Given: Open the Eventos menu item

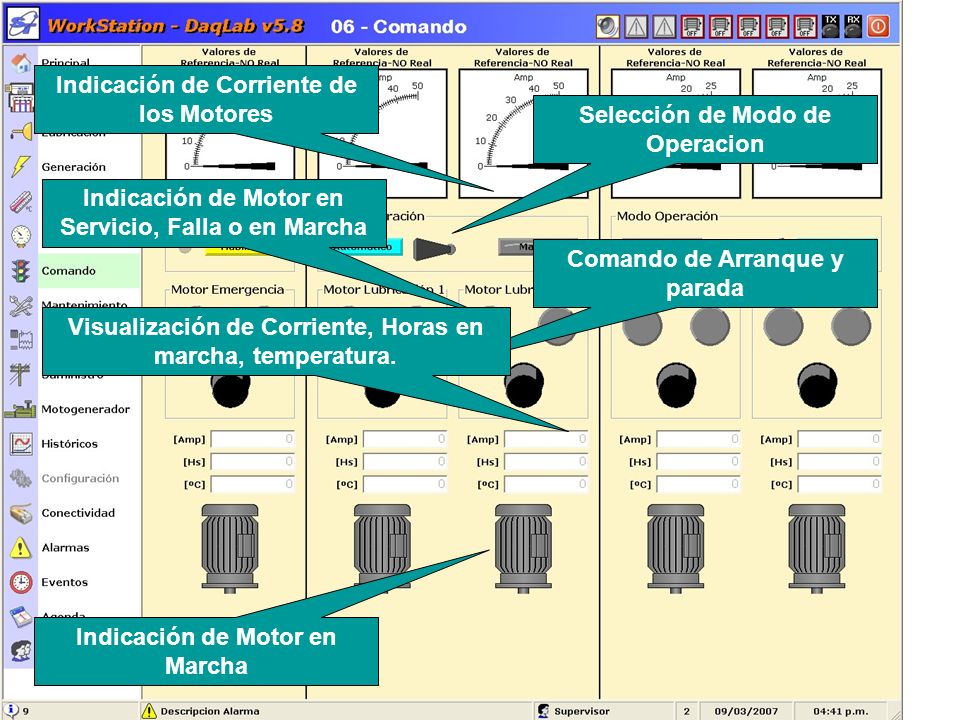Looking at the screenshot, I should pos(64,582).
